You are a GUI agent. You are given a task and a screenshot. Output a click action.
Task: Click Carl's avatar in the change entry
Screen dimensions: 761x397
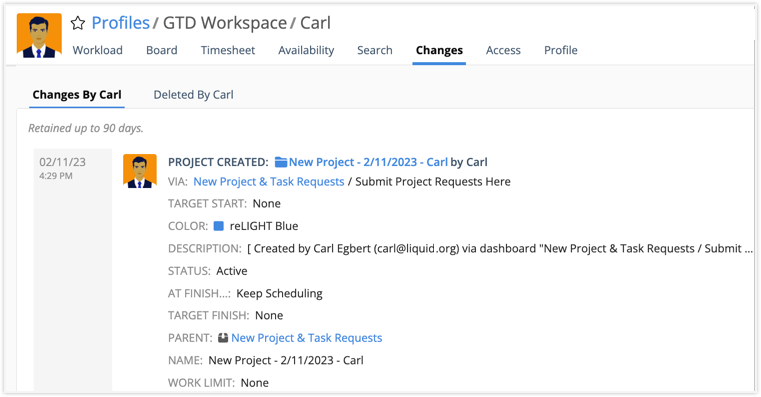click(x=140, y=171)
